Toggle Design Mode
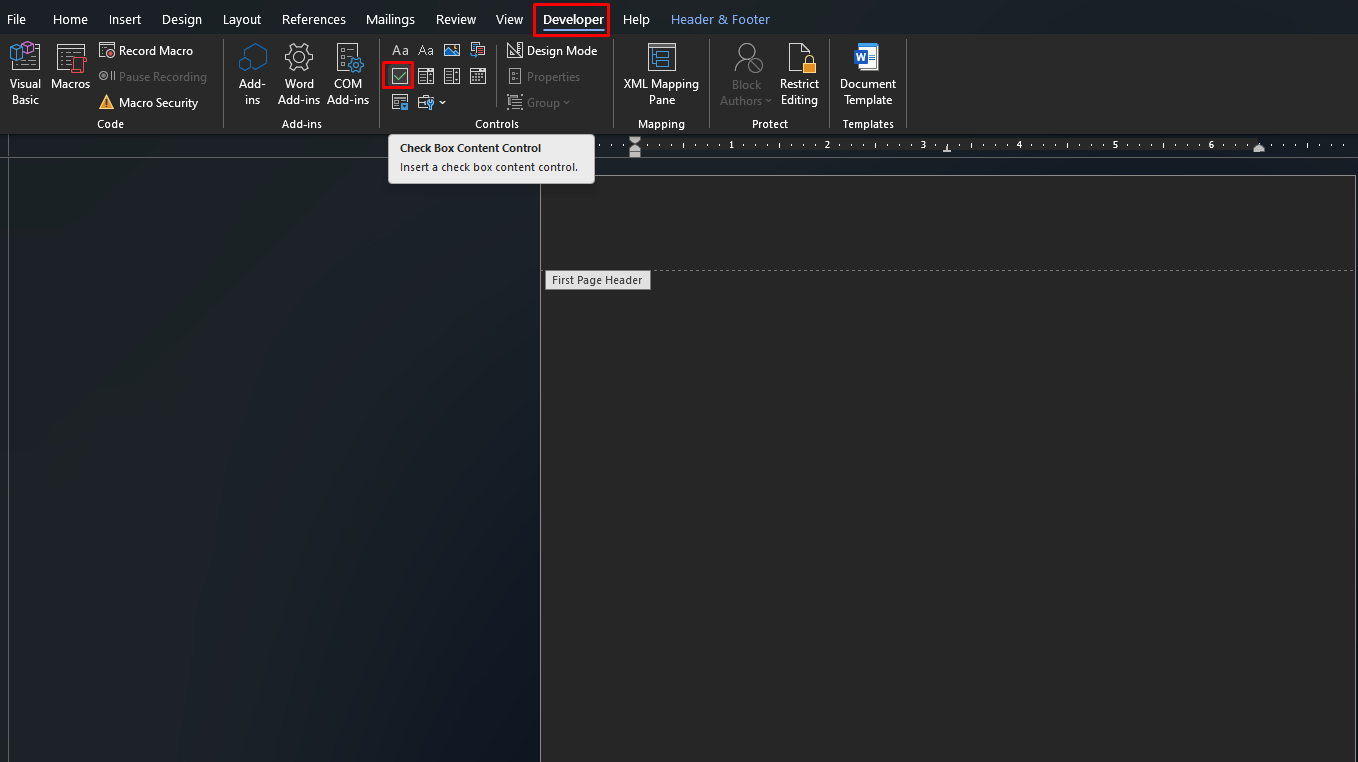The image size is (1358, 762). tap(552, 50)
